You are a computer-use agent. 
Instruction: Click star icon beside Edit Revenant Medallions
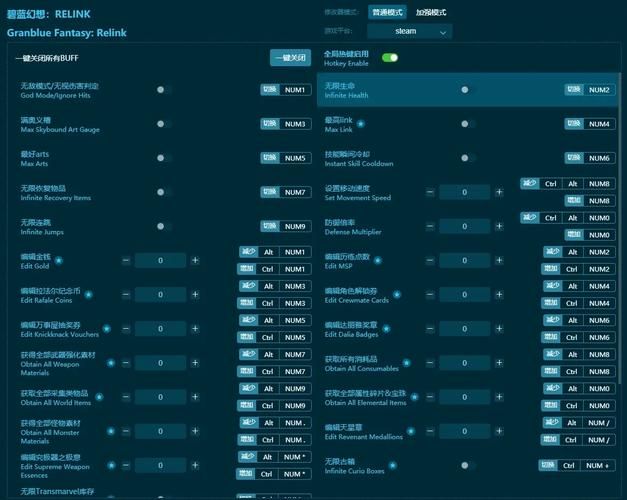(411, 431)
